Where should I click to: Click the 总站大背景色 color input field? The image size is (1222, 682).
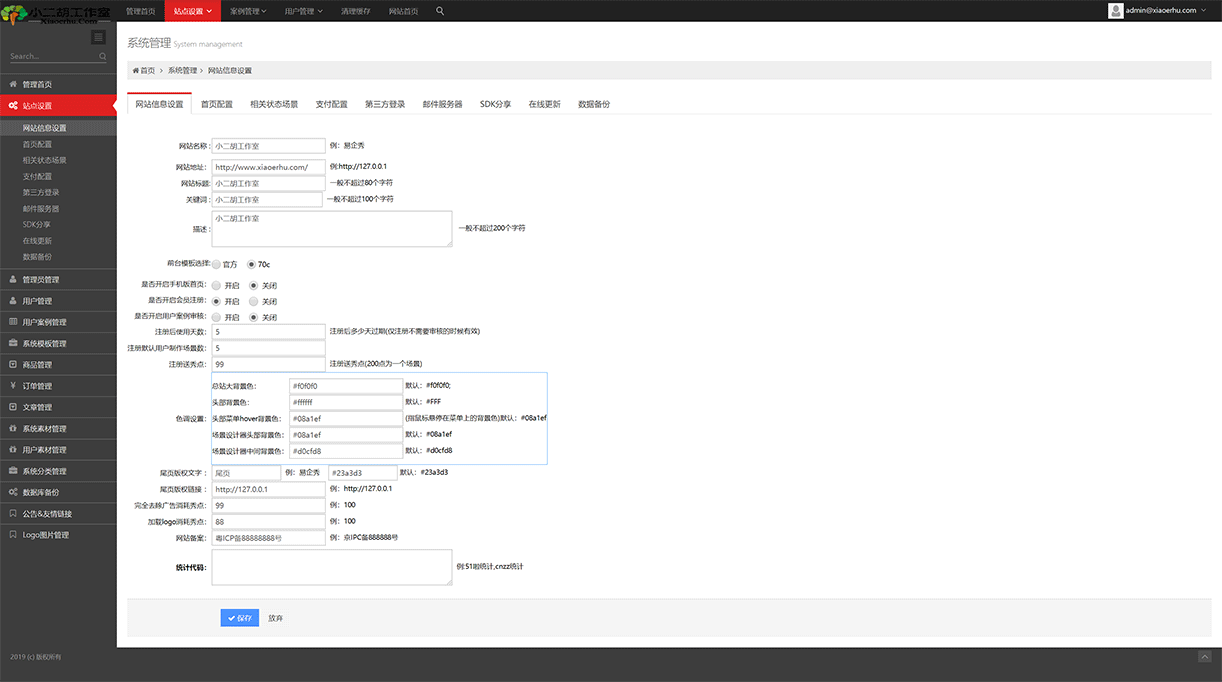(345, 385)
